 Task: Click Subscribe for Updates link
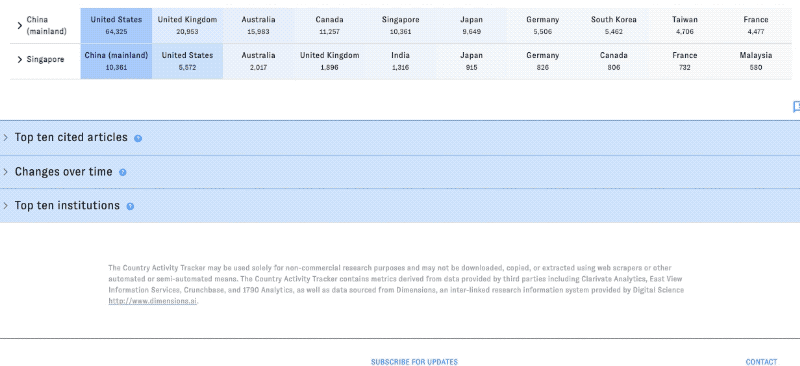pos(414,362)
